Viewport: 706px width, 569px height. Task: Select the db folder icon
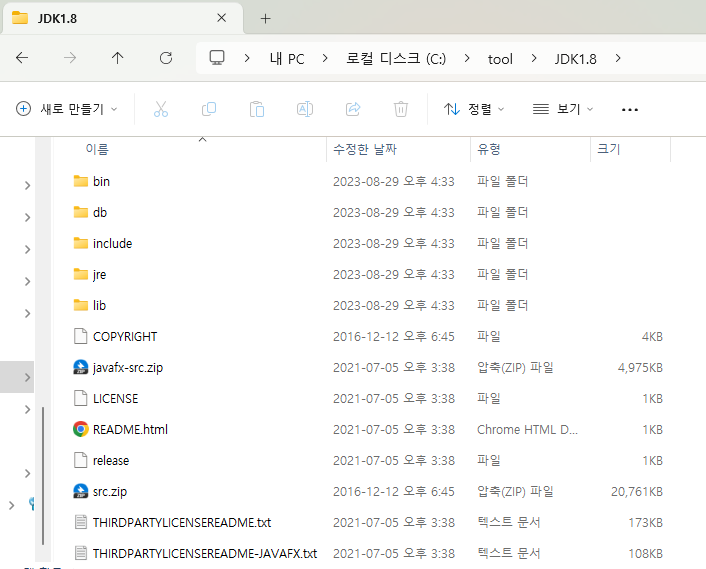pyautogui.click(x=81, y=212)
